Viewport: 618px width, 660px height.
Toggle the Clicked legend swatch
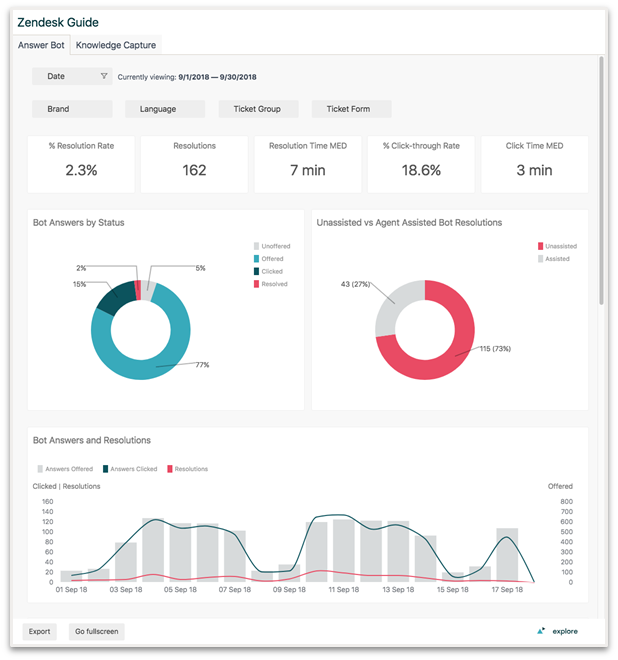pyautogui.click(x=256, y=271)
